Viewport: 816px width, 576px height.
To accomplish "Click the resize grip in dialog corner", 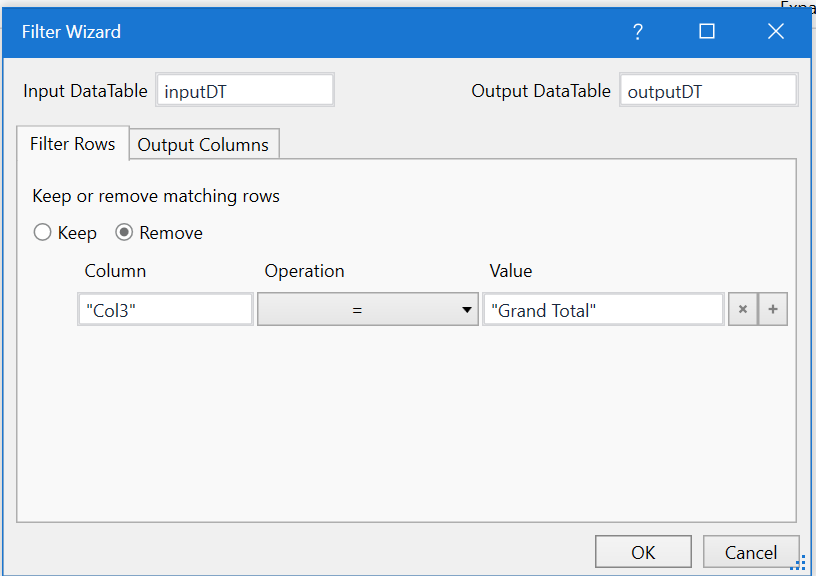I will coord(797,566).
